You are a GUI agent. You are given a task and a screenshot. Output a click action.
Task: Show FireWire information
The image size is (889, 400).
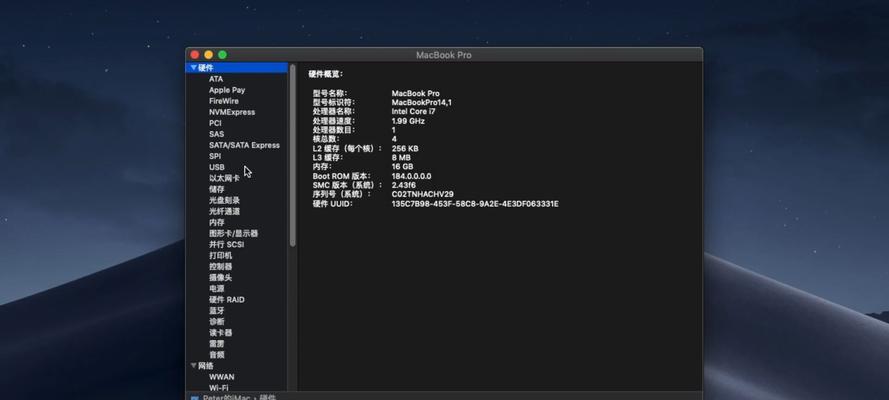(224, 101)
